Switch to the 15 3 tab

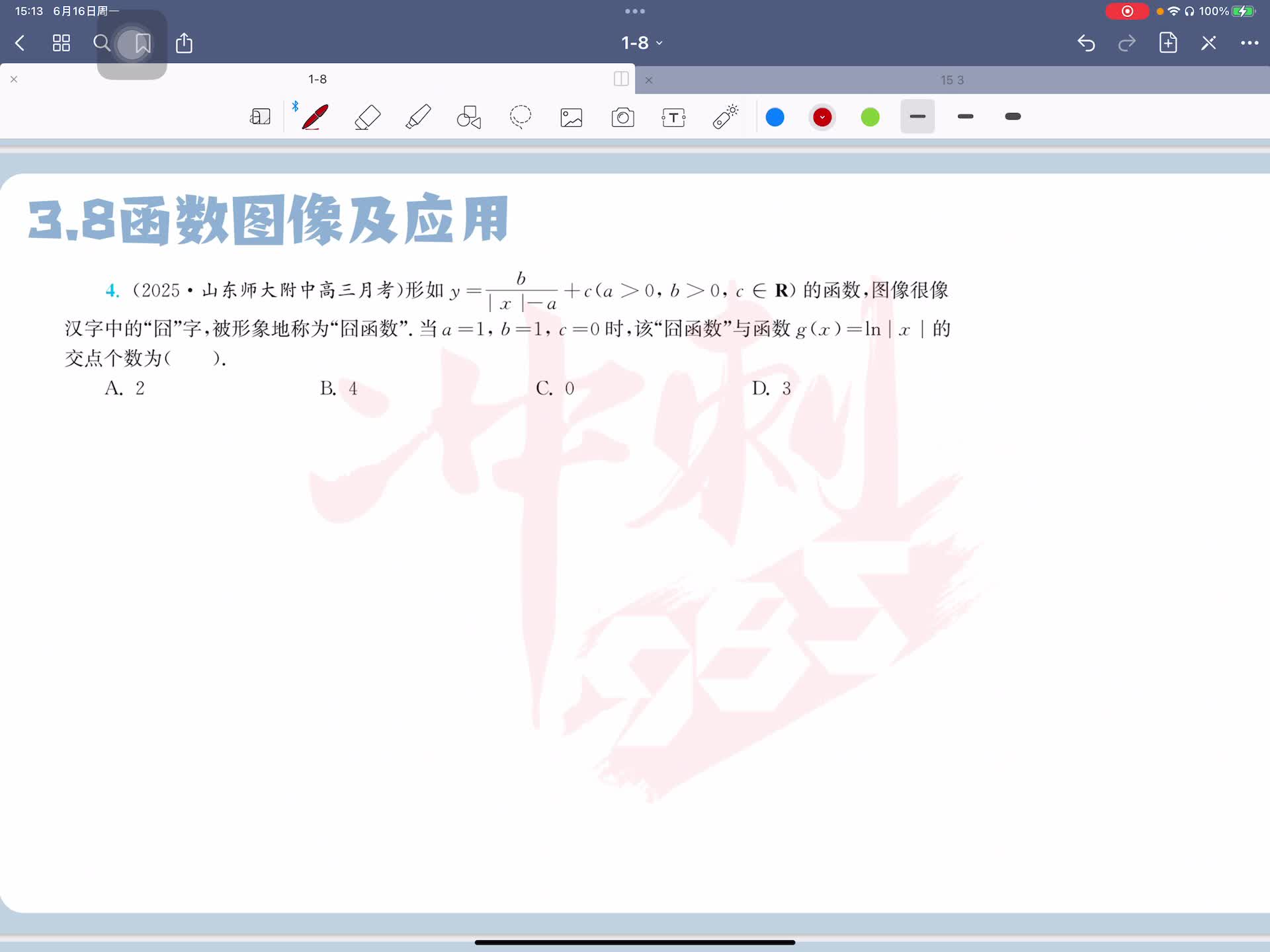click(951, 80)
